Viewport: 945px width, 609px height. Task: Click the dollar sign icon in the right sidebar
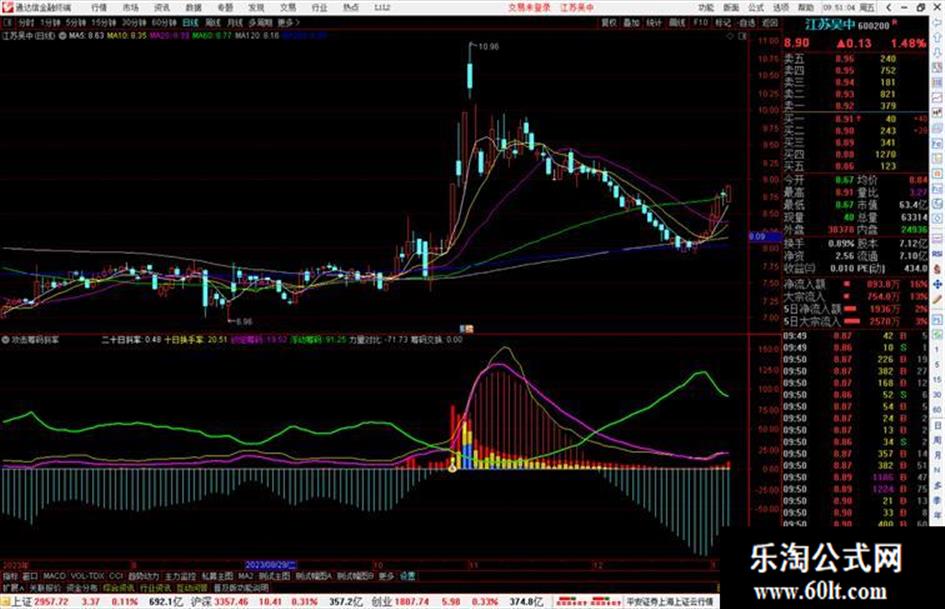(x=938, y=269)
